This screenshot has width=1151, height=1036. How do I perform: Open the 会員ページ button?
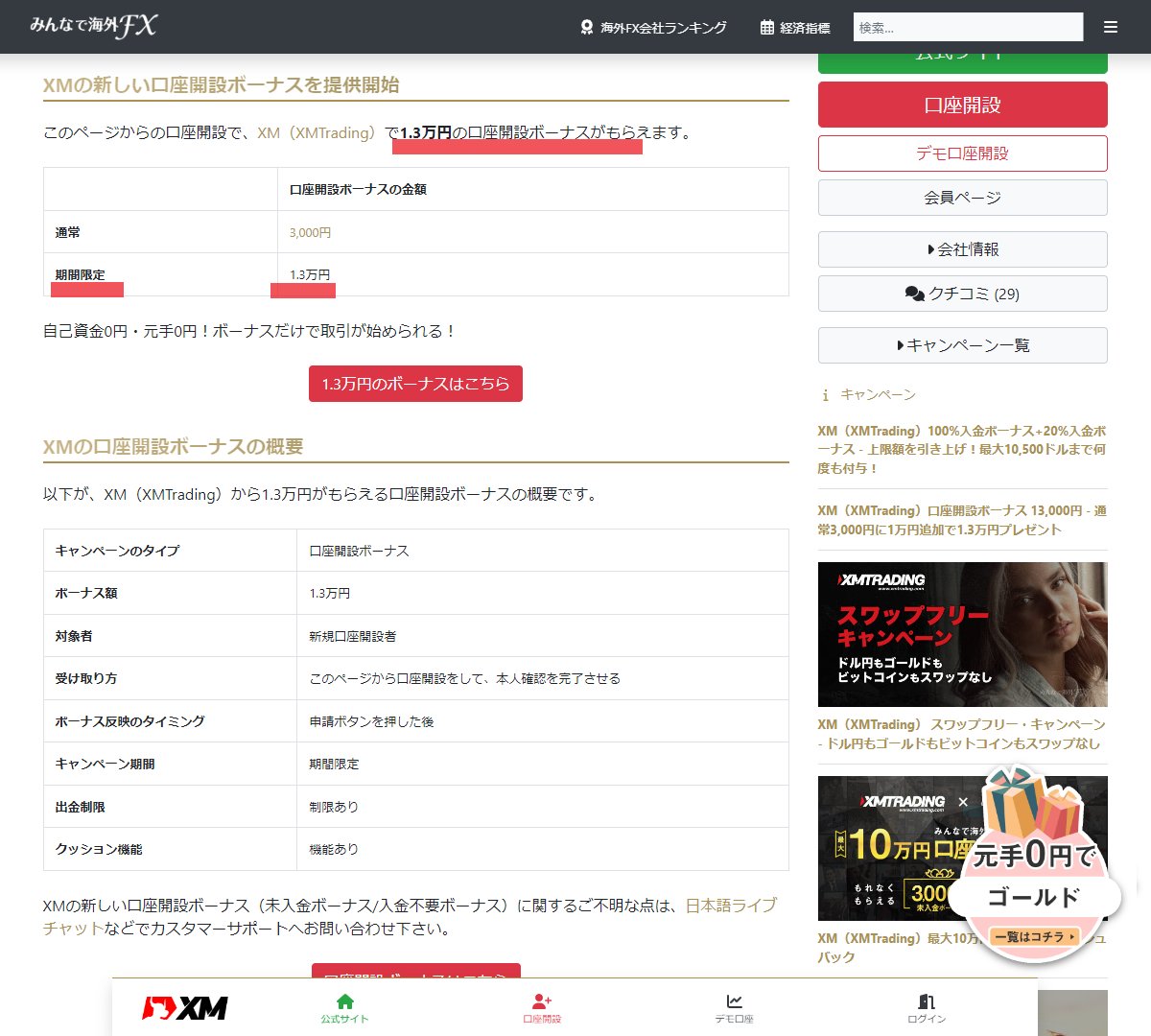(x=962, y=198)
